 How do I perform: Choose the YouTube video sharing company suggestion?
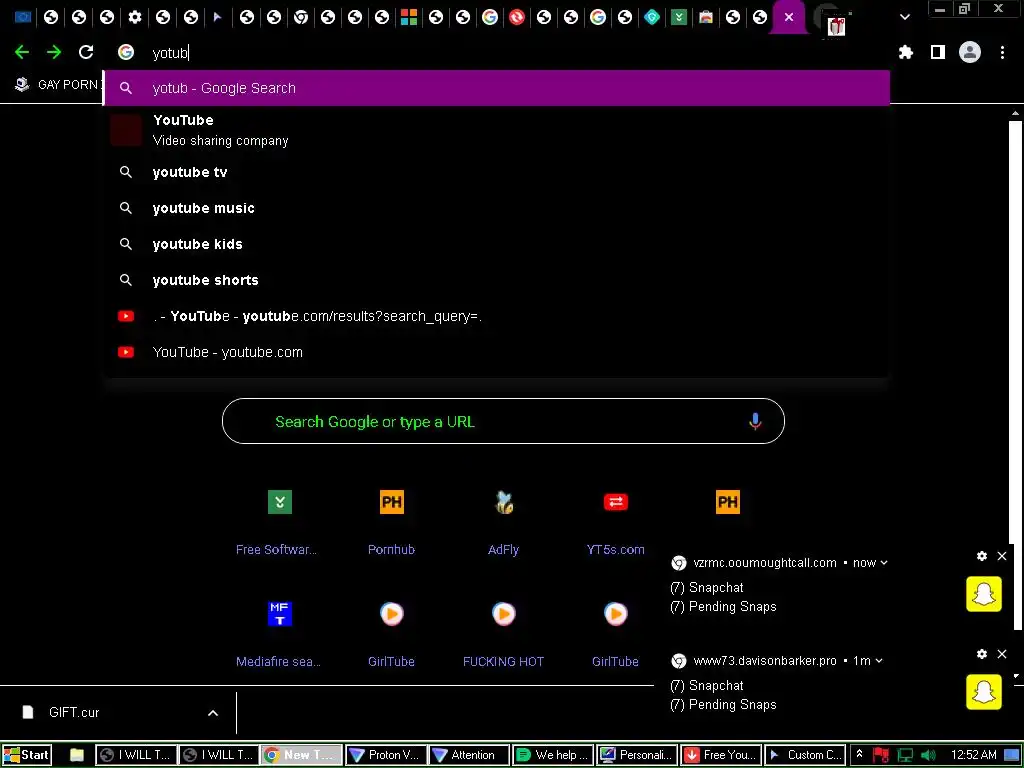[497, 130]
